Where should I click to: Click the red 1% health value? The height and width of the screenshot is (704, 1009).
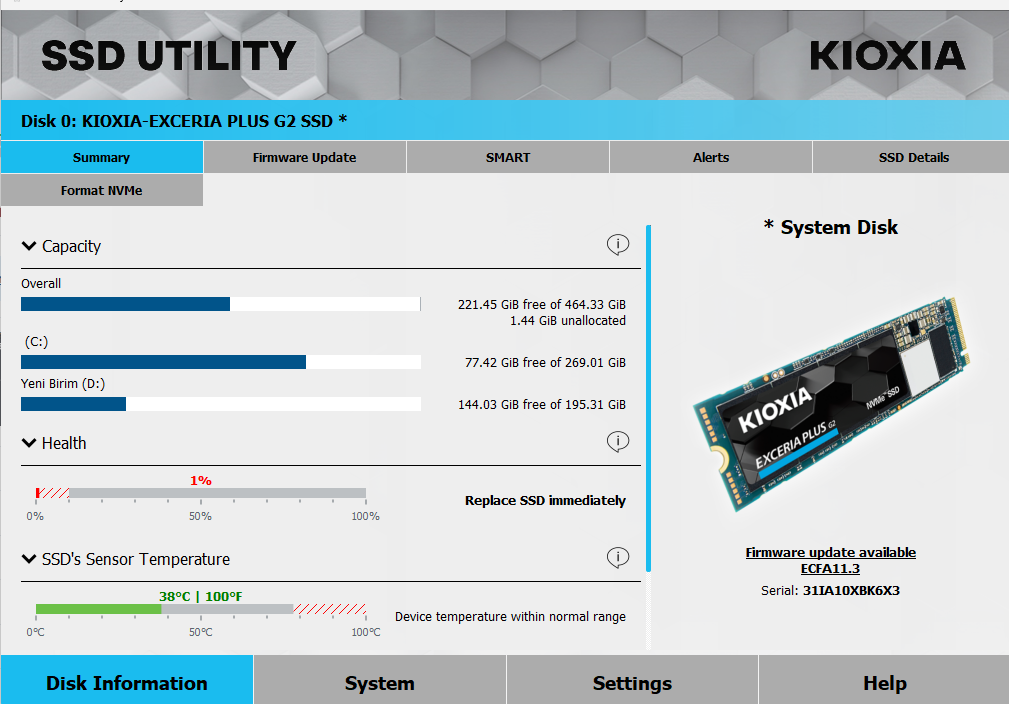coord(201,480)
